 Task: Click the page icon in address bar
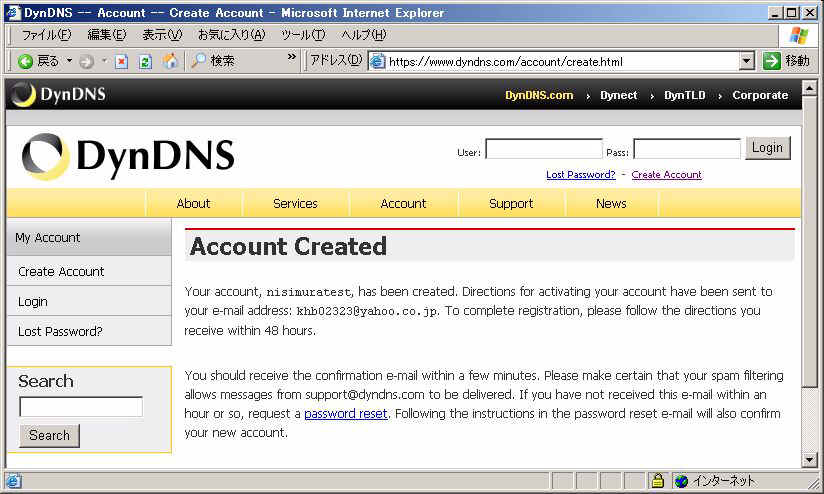[377, 61]
